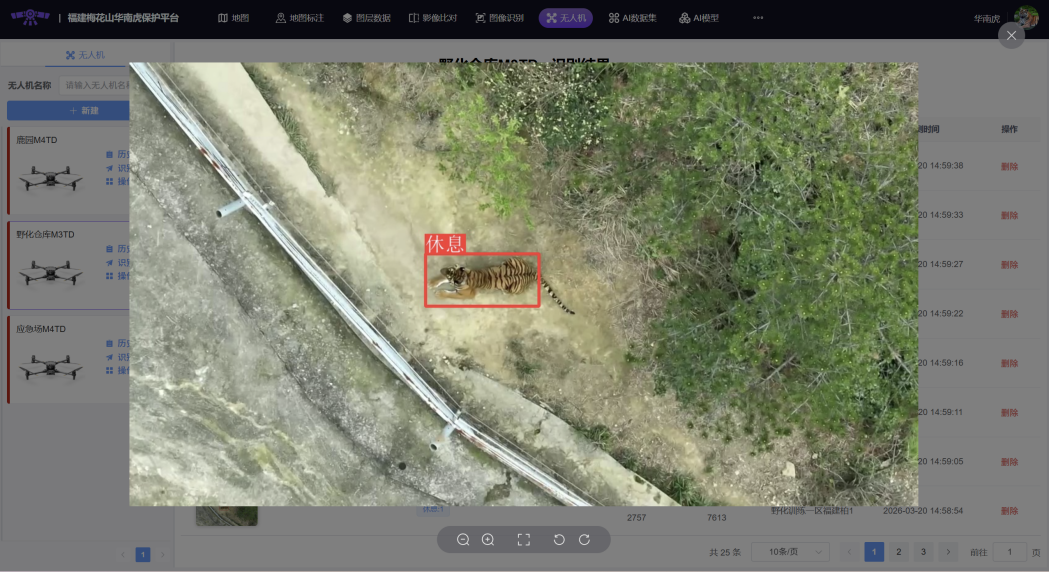Viewport: 1049px width, 572px height.
Task: Select the 鹿园M4TD drone card
Action: tap(69, 171)
